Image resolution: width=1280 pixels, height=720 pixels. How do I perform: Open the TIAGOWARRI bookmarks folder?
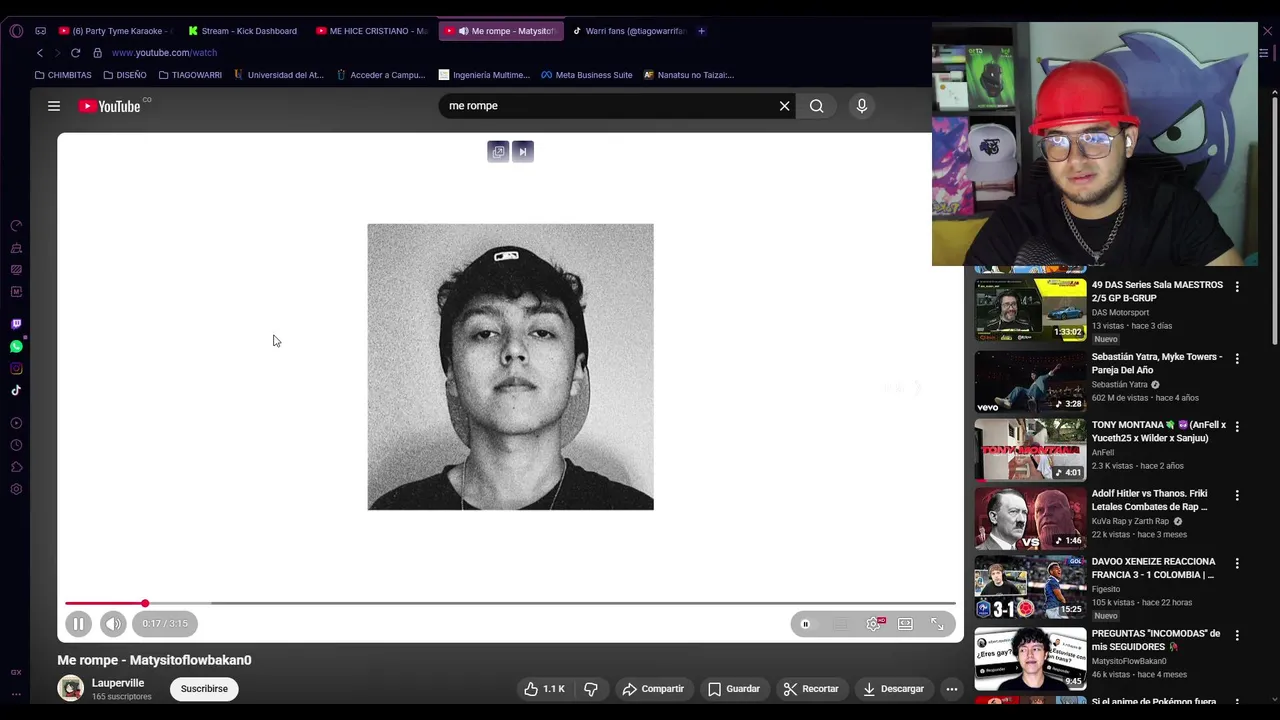coord(190,75)
